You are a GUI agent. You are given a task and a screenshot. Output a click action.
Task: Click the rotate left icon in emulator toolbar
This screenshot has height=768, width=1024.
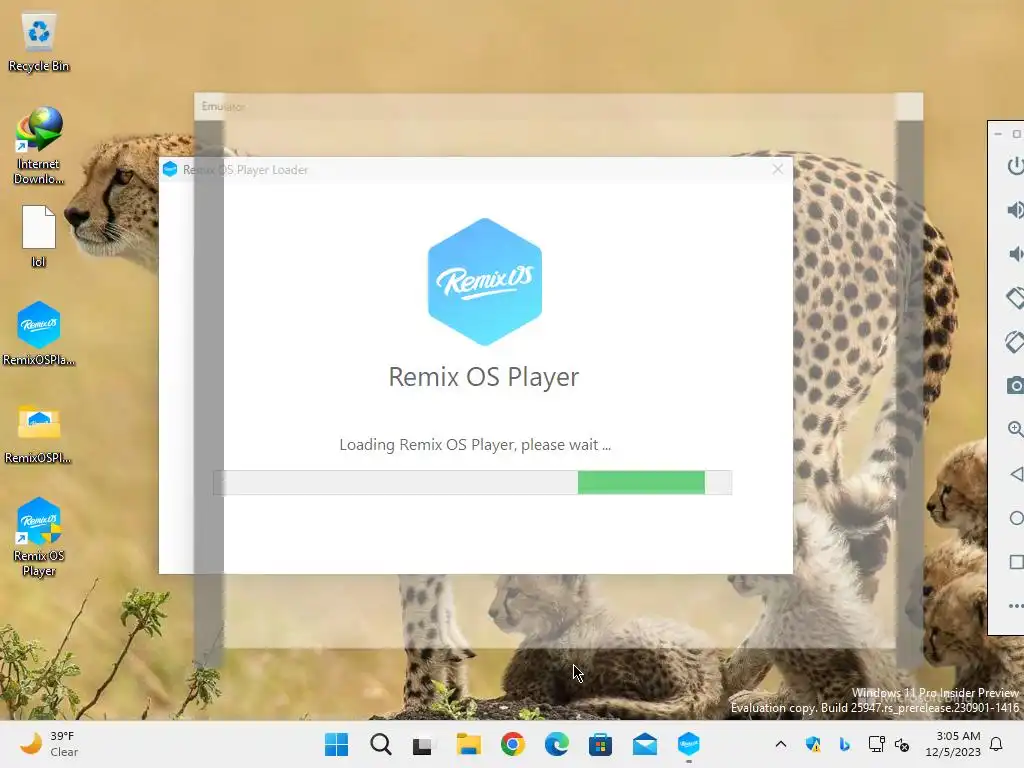1015,298
